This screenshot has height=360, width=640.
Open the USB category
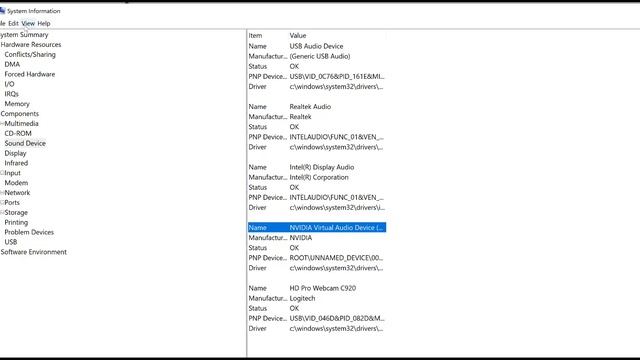pyautogui.click(x=11, y=242)
